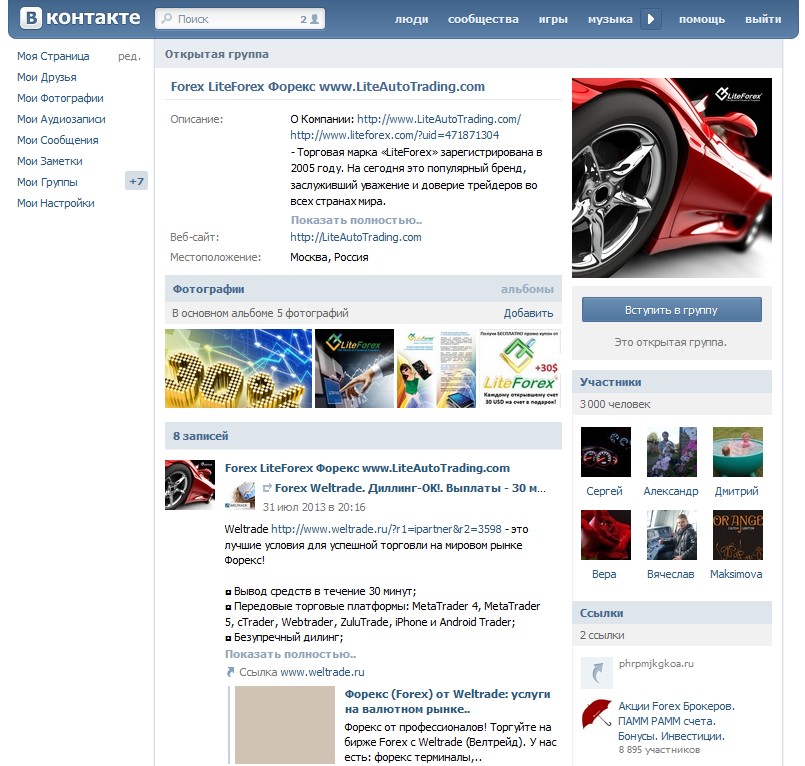
Task: Open reposted Forex Weltrade post title
Action: (410, 488)
